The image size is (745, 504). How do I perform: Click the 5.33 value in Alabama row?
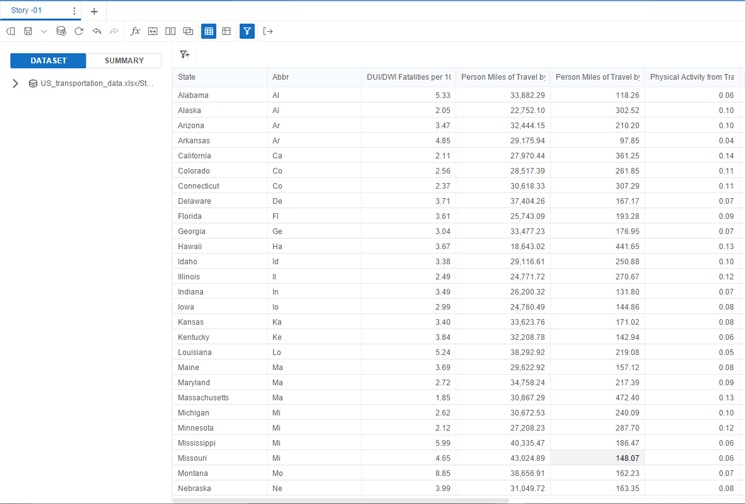click(x=408, y=95)
